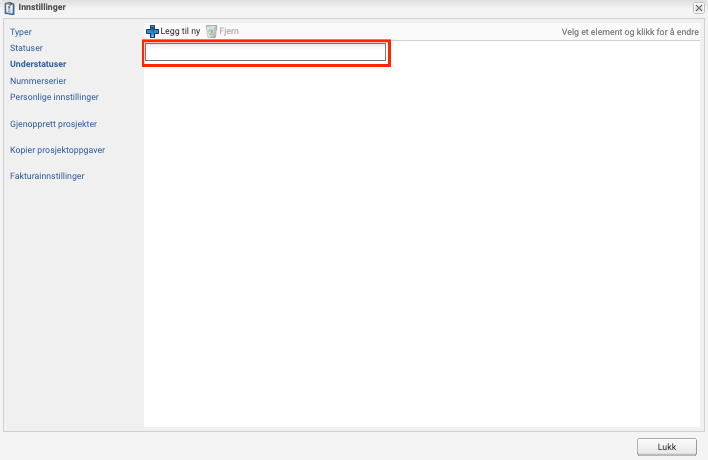Switch to the Statuser section

(x=26, y=48)
